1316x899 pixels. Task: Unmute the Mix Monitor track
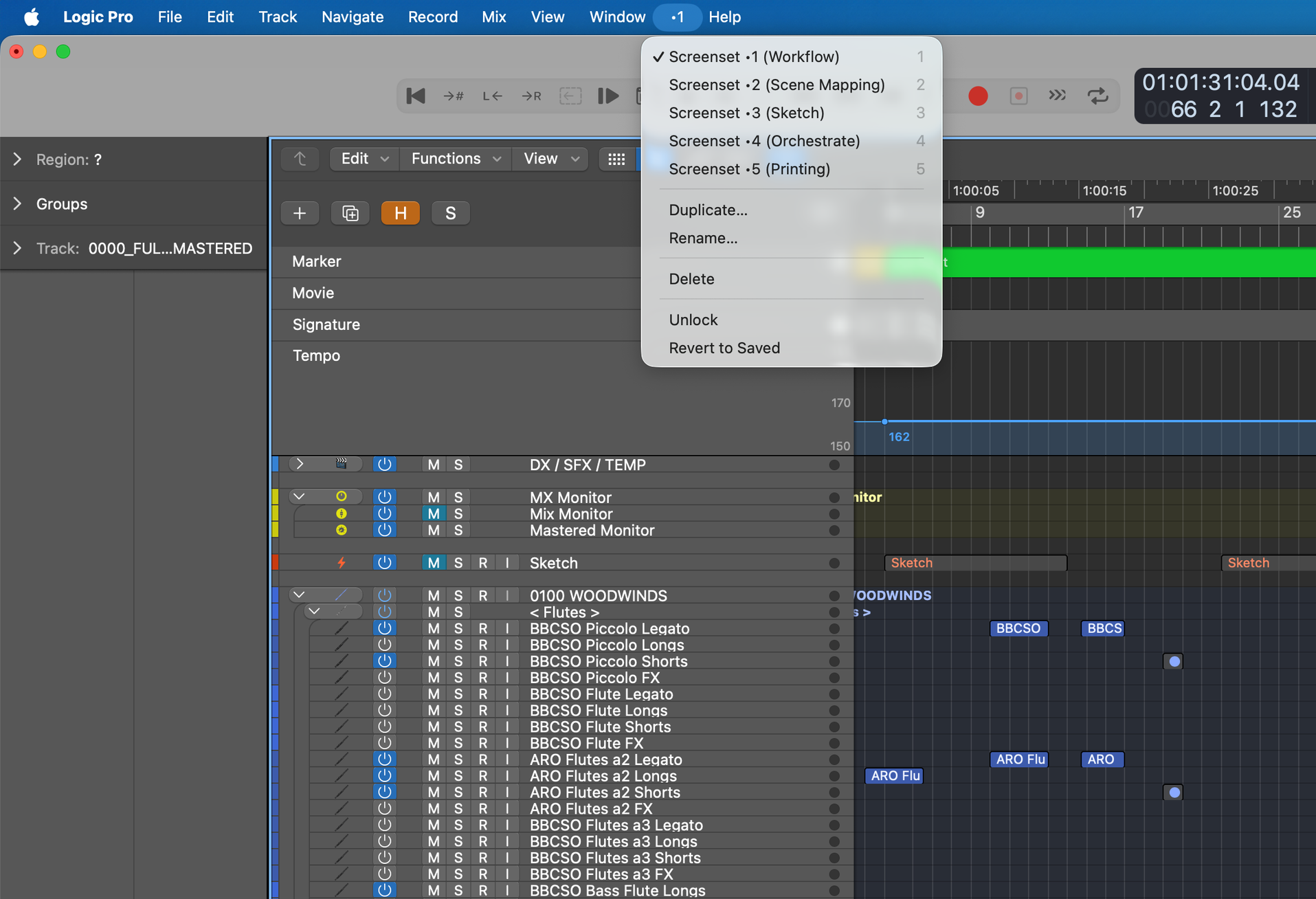[433, 513]
